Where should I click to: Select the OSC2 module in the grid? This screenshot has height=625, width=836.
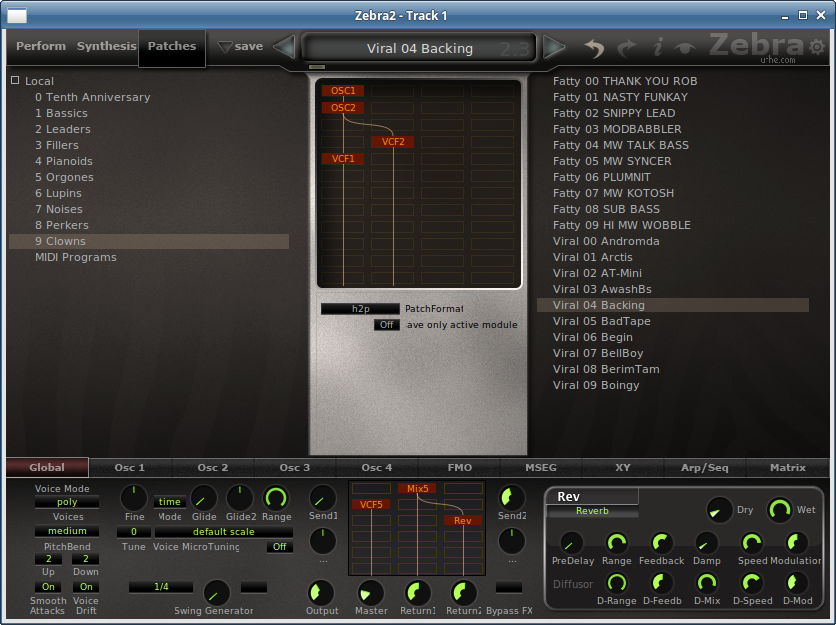click(x=343, y=108)
